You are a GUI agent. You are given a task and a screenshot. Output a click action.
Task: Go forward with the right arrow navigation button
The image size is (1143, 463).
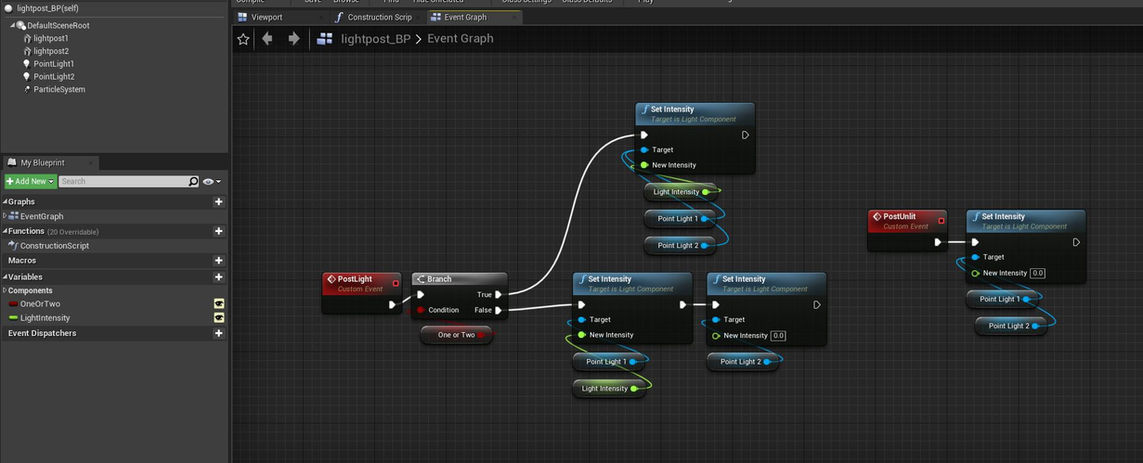[x=294, y=39]
